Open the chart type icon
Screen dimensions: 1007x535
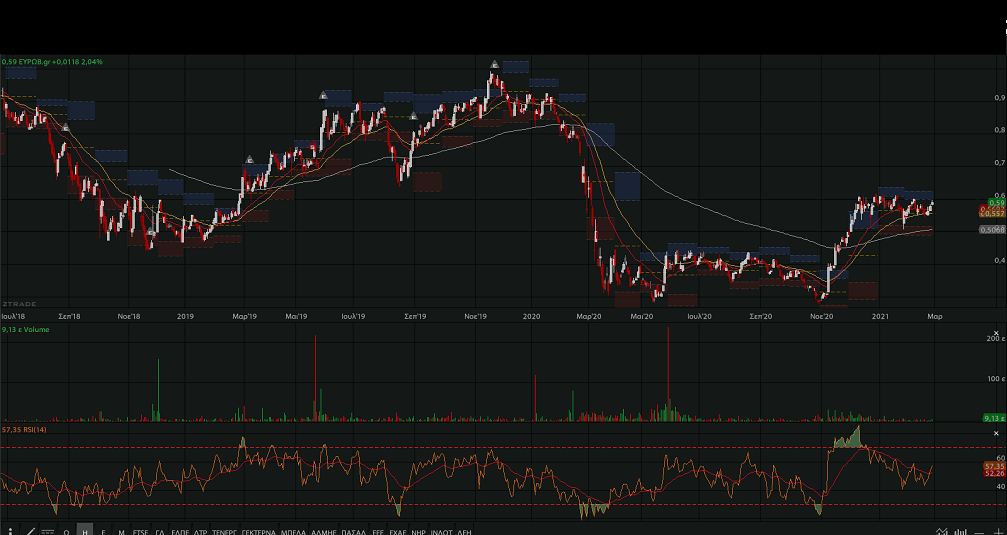pos(942,531)
